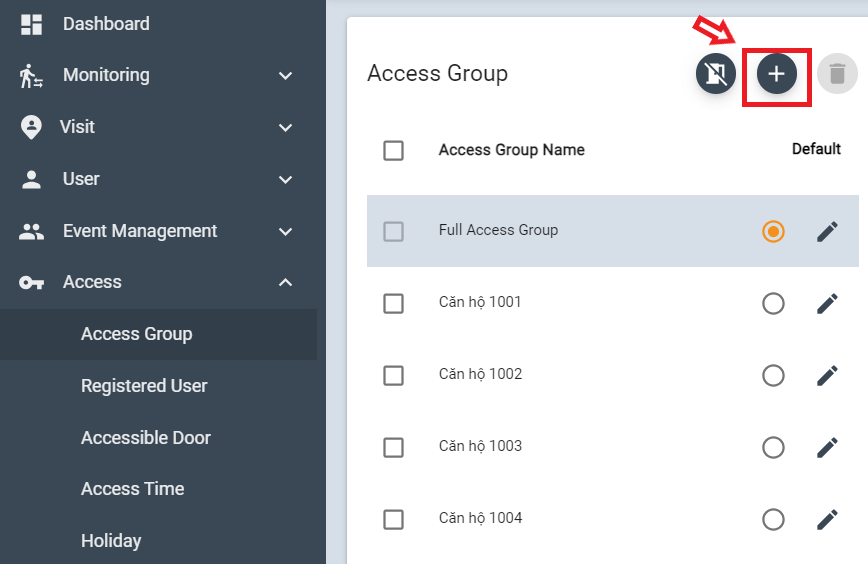Click pencil icon for Căn hộ 1001

click(827, 303)
